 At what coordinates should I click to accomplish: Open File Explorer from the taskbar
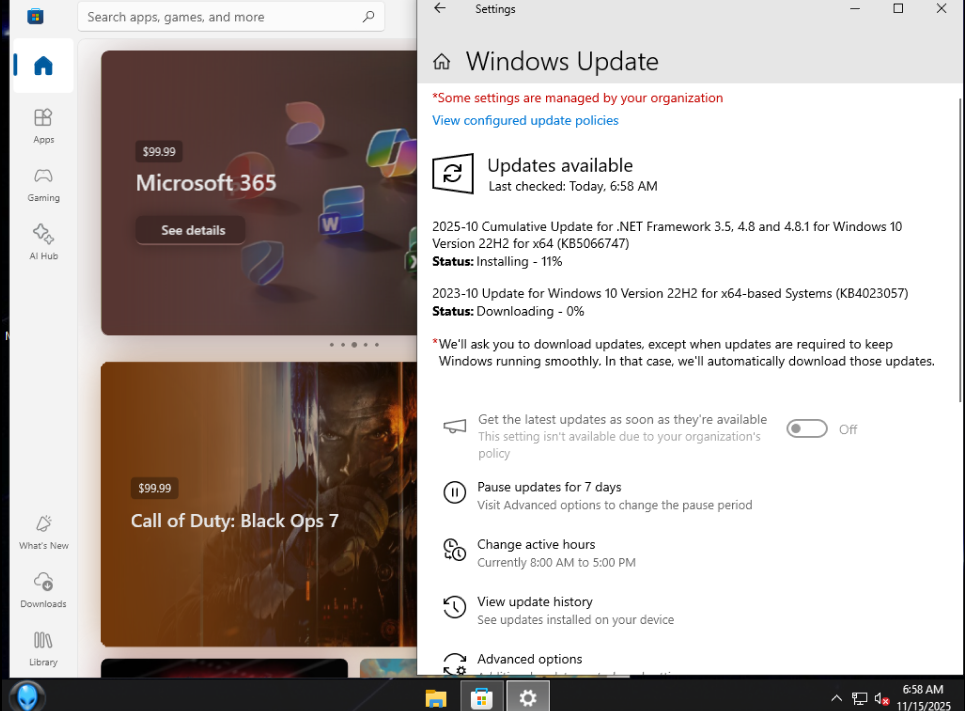tap(436, 698)
